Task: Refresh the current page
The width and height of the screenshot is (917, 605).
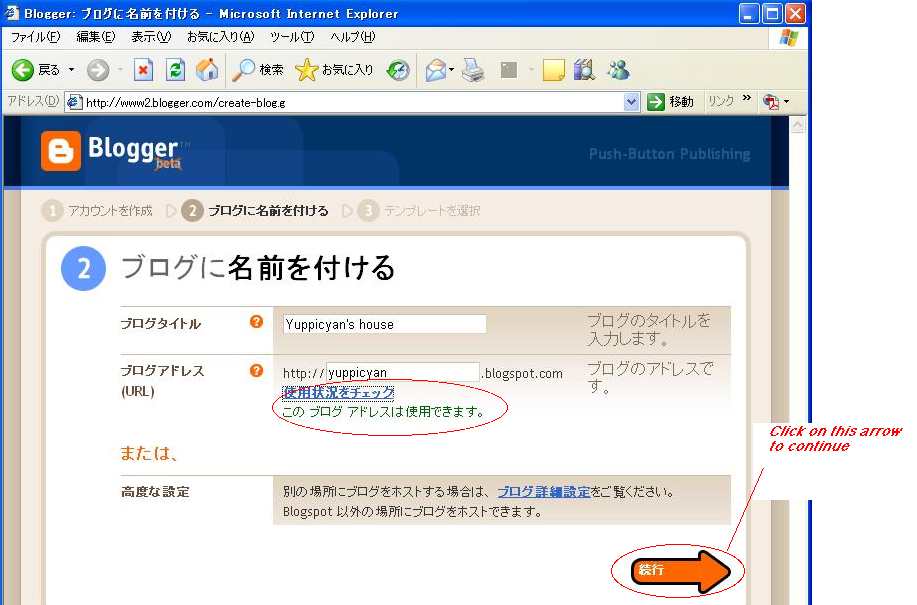Action: (x=175, y=70)
